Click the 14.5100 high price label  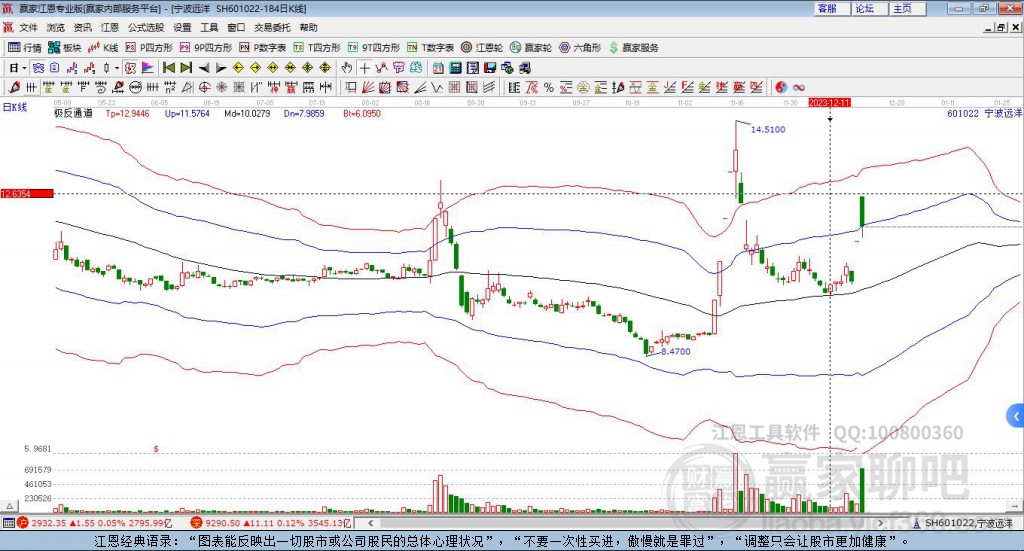click(x=768, y=129)
